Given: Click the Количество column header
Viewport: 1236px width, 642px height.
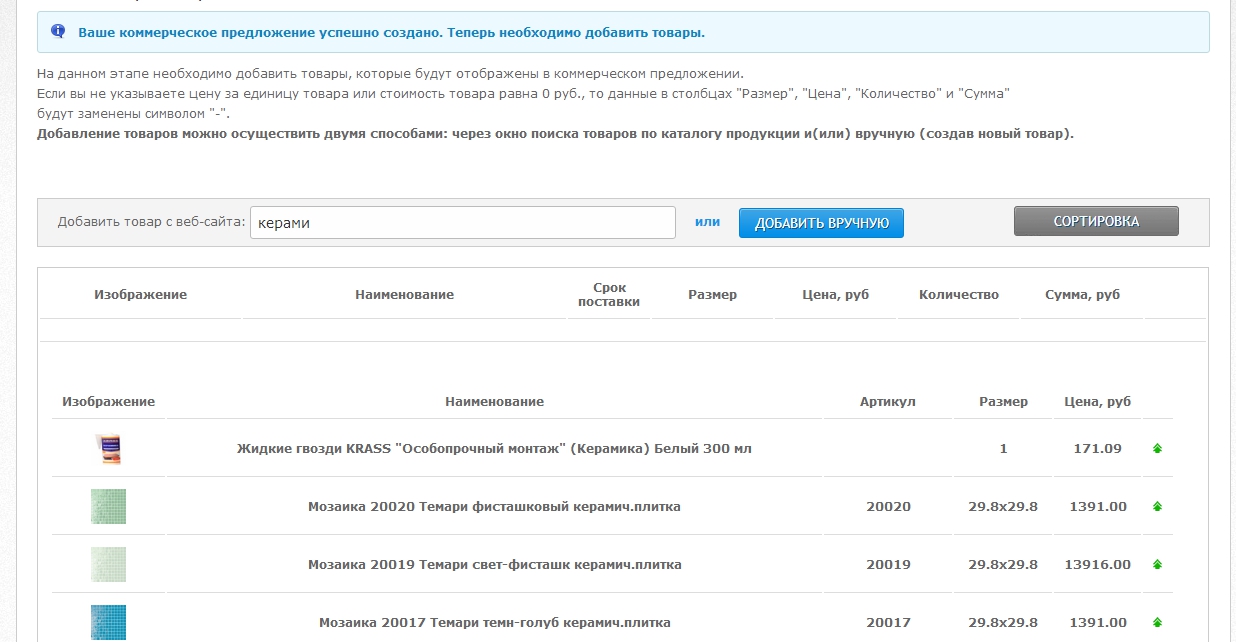Looking at the screenshot, I should [959, 295].
